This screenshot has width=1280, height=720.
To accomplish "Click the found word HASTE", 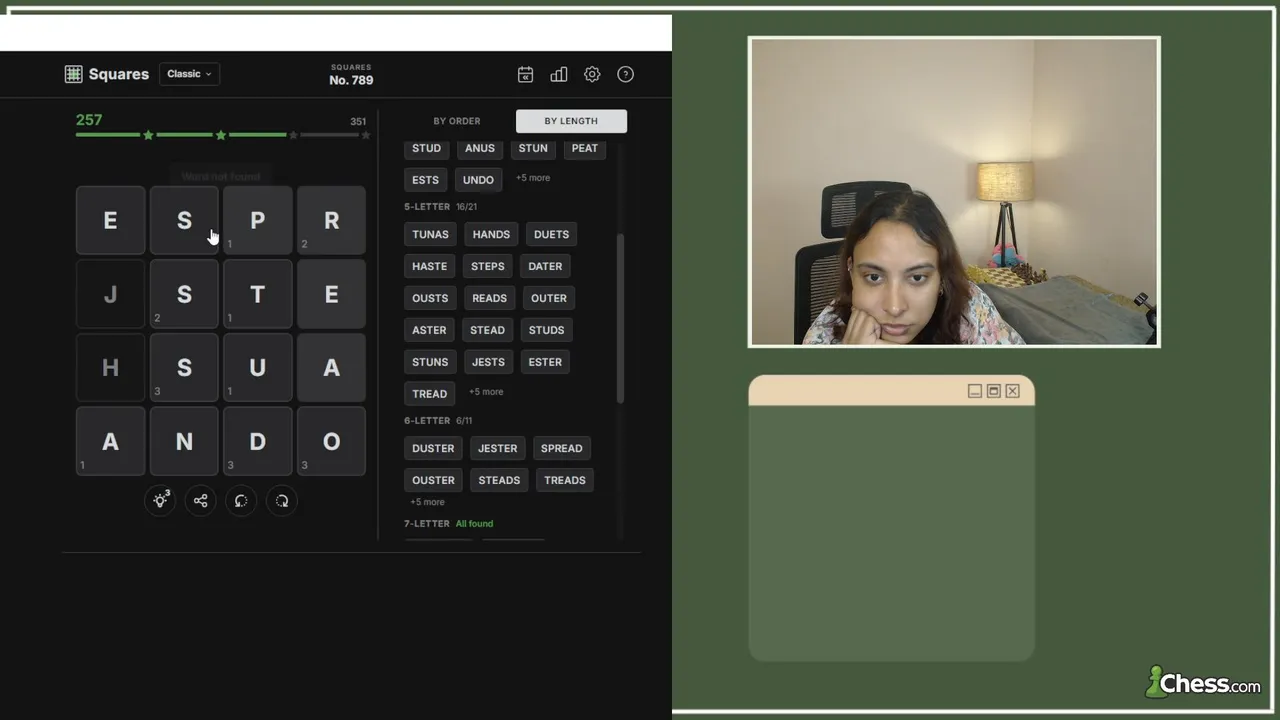I will 429,266.
